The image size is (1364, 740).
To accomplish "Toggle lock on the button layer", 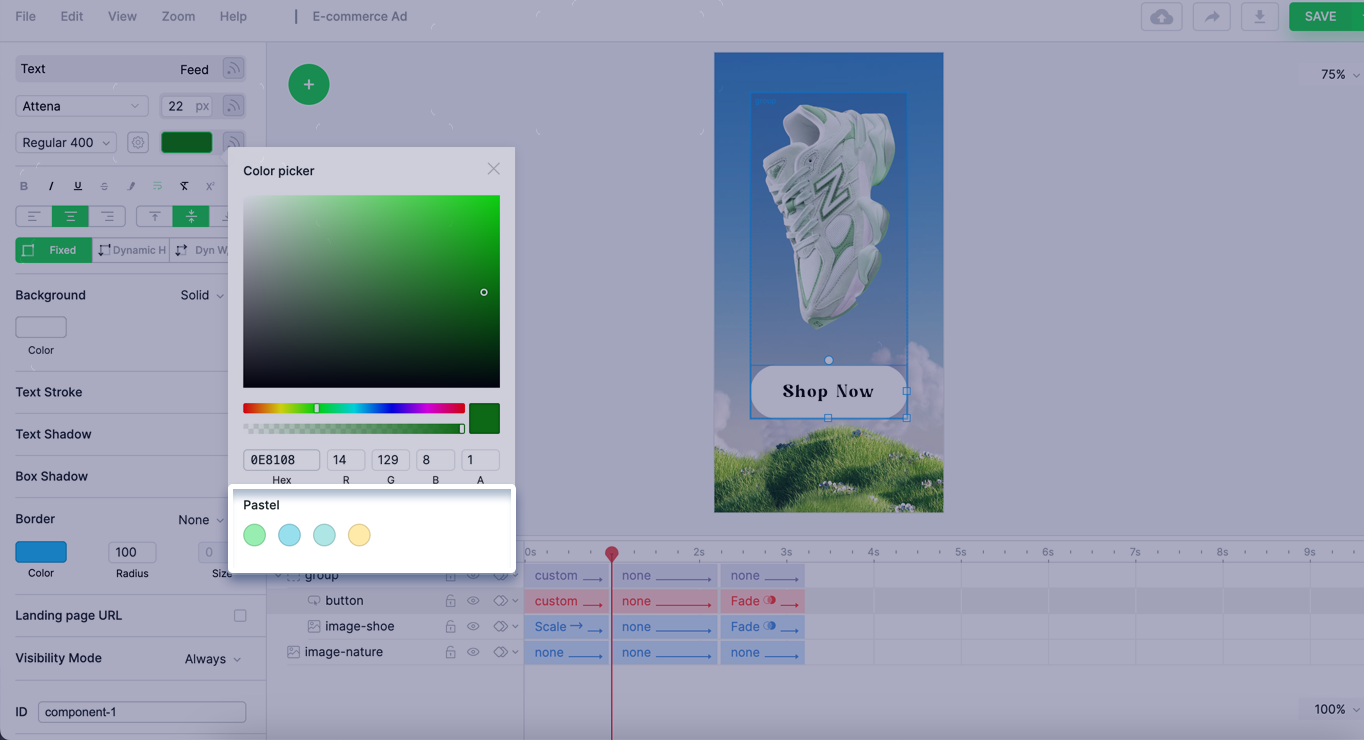I will 450,601.
